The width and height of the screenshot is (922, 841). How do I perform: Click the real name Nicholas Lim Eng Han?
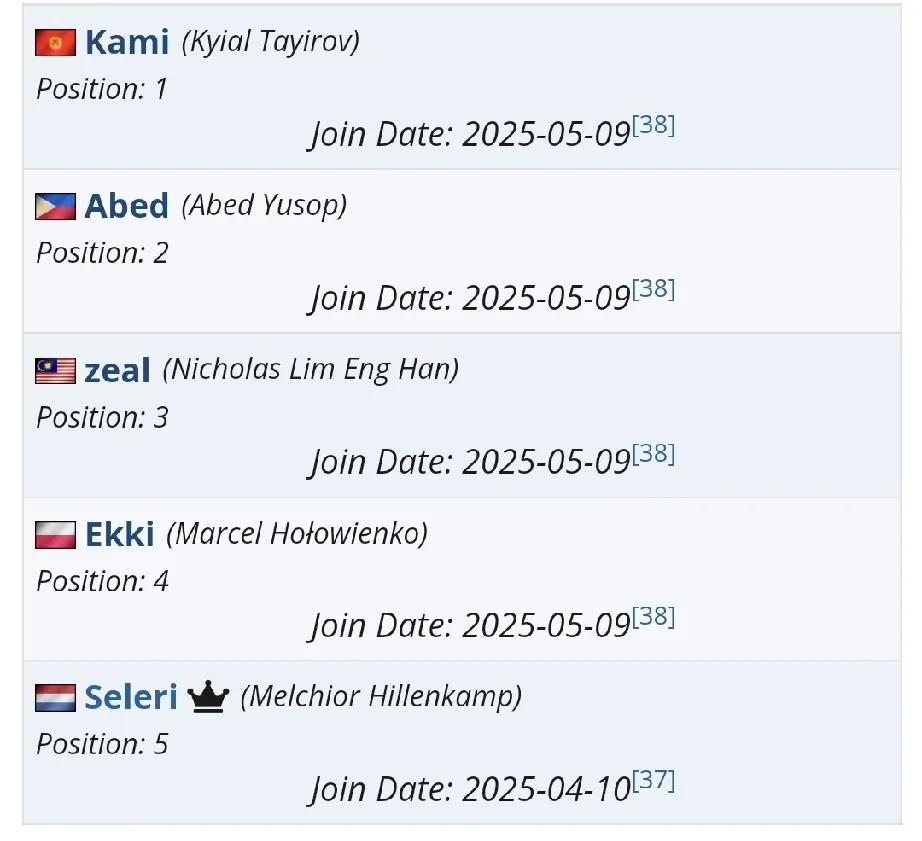[311, 371]
